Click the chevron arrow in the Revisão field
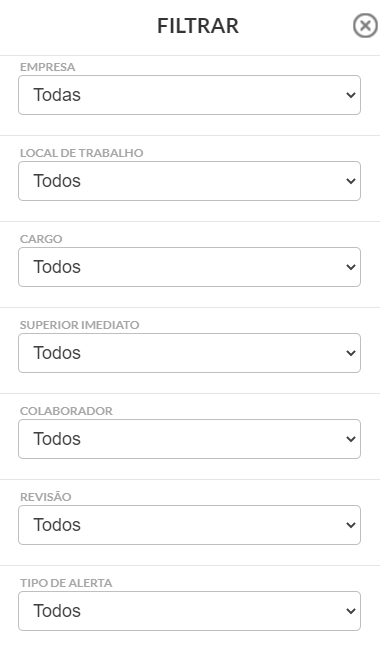 click(351, 525)
